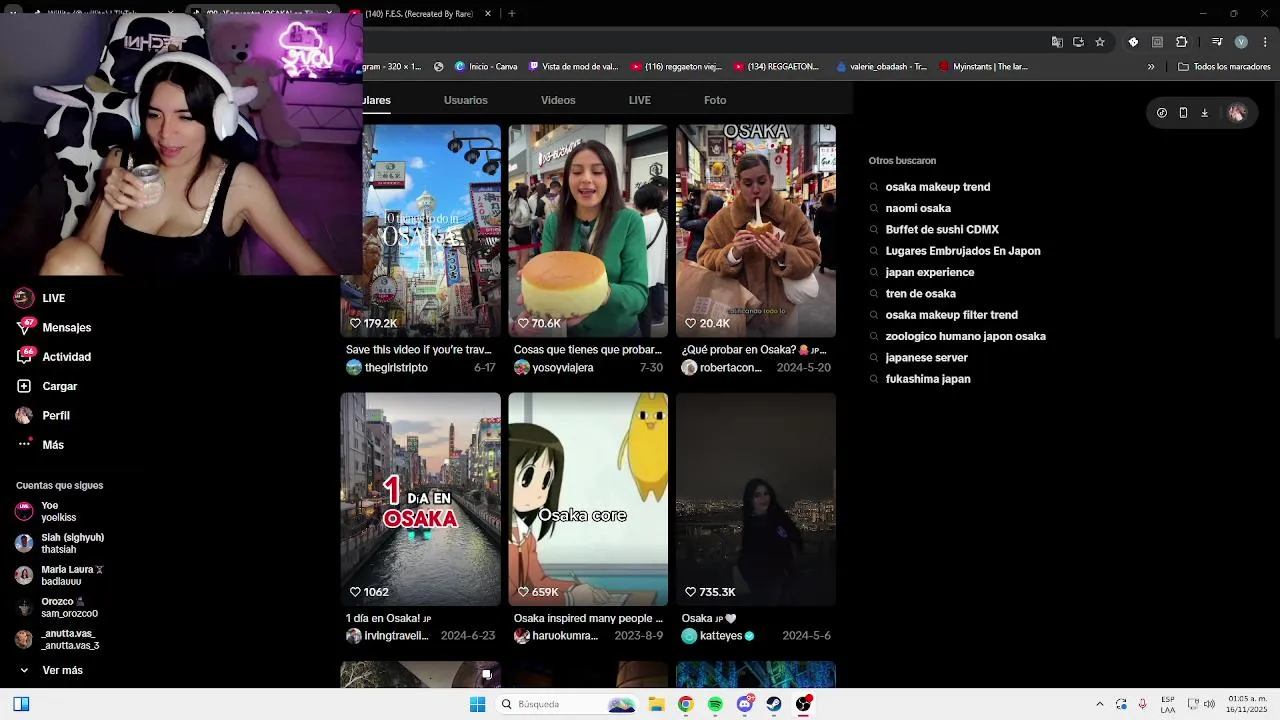Open Spotify from the taskbar
This screenshot has width=1280, height=720.
(x=715, y=704)
